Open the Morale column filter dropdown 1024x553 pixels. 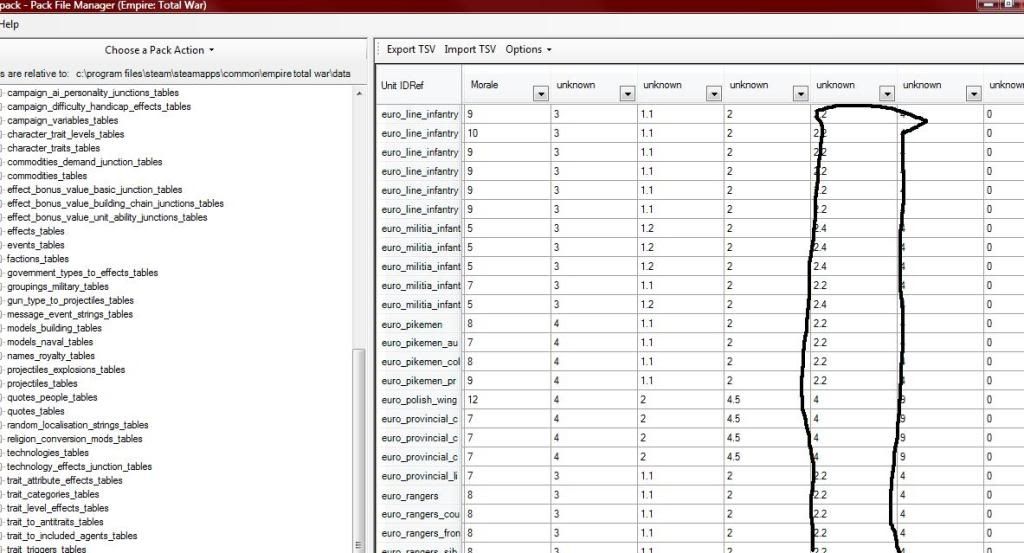coord(541,94)
